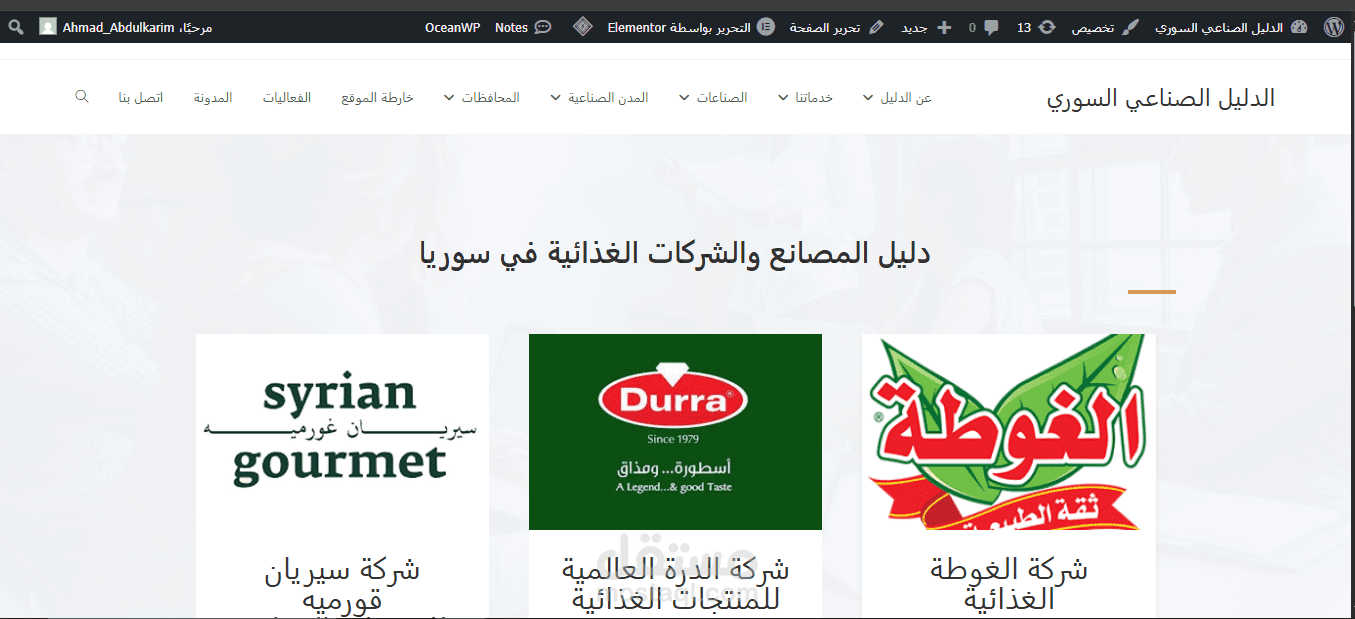Click the WordPress logo in the admin bar

coord(1334,26)
